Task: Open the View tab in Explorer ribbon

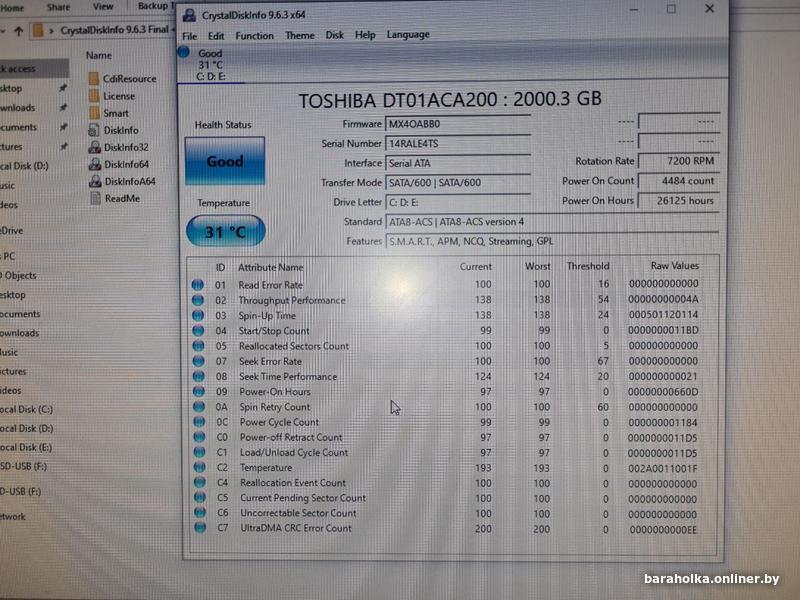Action: pyautogui.click(x=103, y=7)
